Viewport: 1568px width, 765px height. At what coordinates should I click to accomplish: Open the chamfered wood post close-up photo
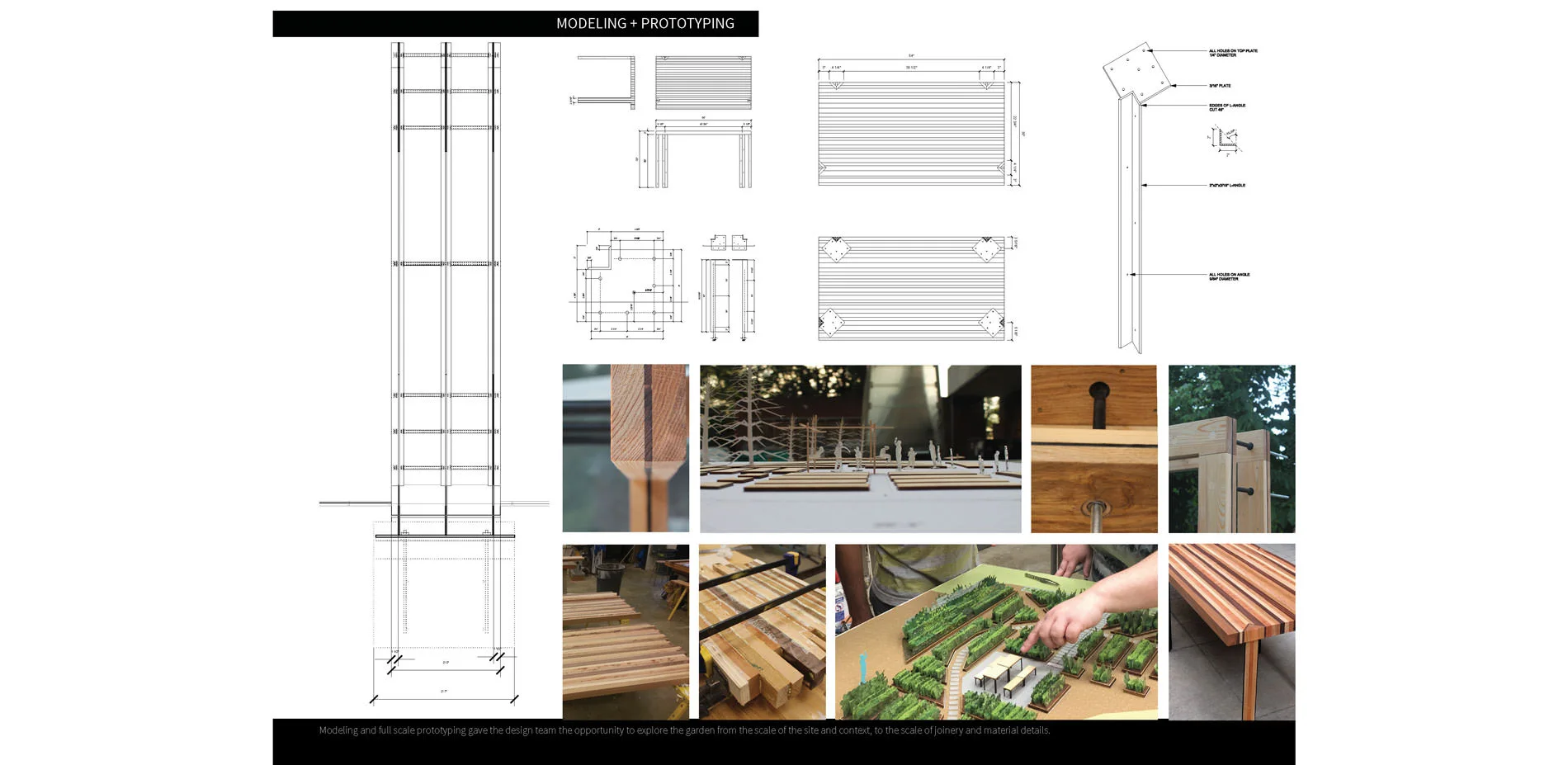point(626,448)
